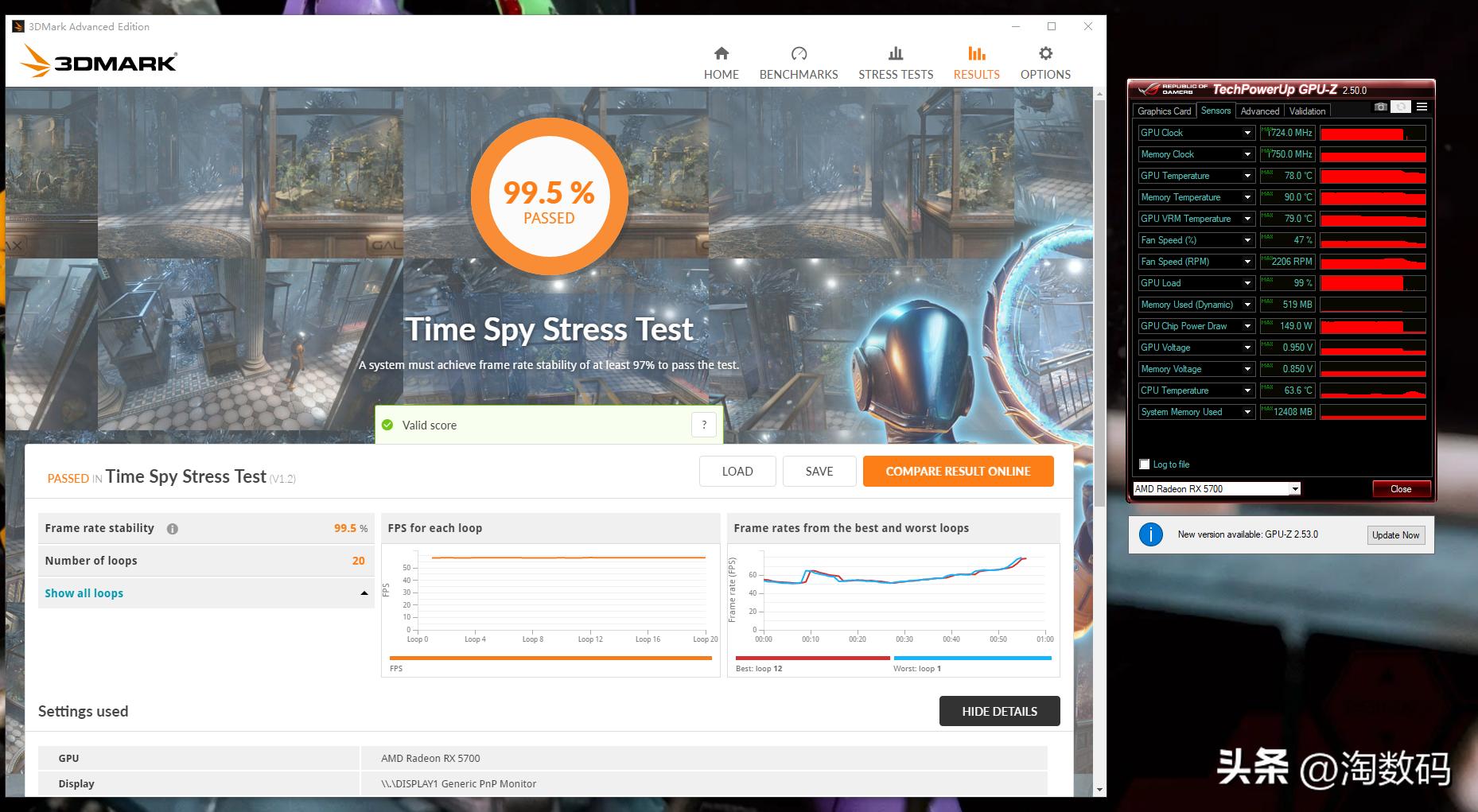The height and width of the screenshot is (812, 1478).
Task: Click the FPS for each loop chart
Action: pos(550,610)
